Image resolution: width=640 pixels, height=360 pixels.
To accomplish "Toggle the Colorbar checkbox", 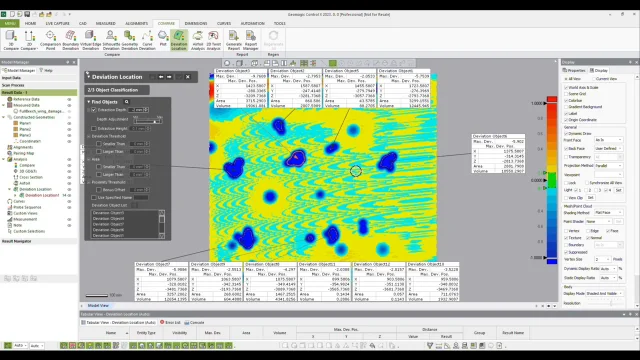I will point(566,100).
